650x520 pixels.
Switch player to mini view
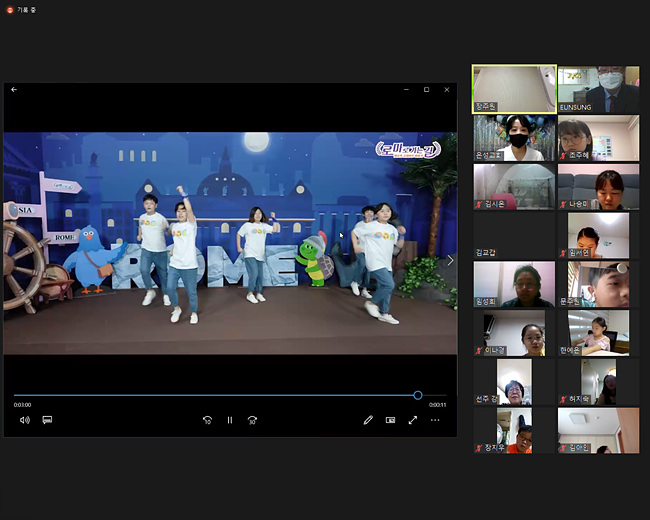click(390, 420)
